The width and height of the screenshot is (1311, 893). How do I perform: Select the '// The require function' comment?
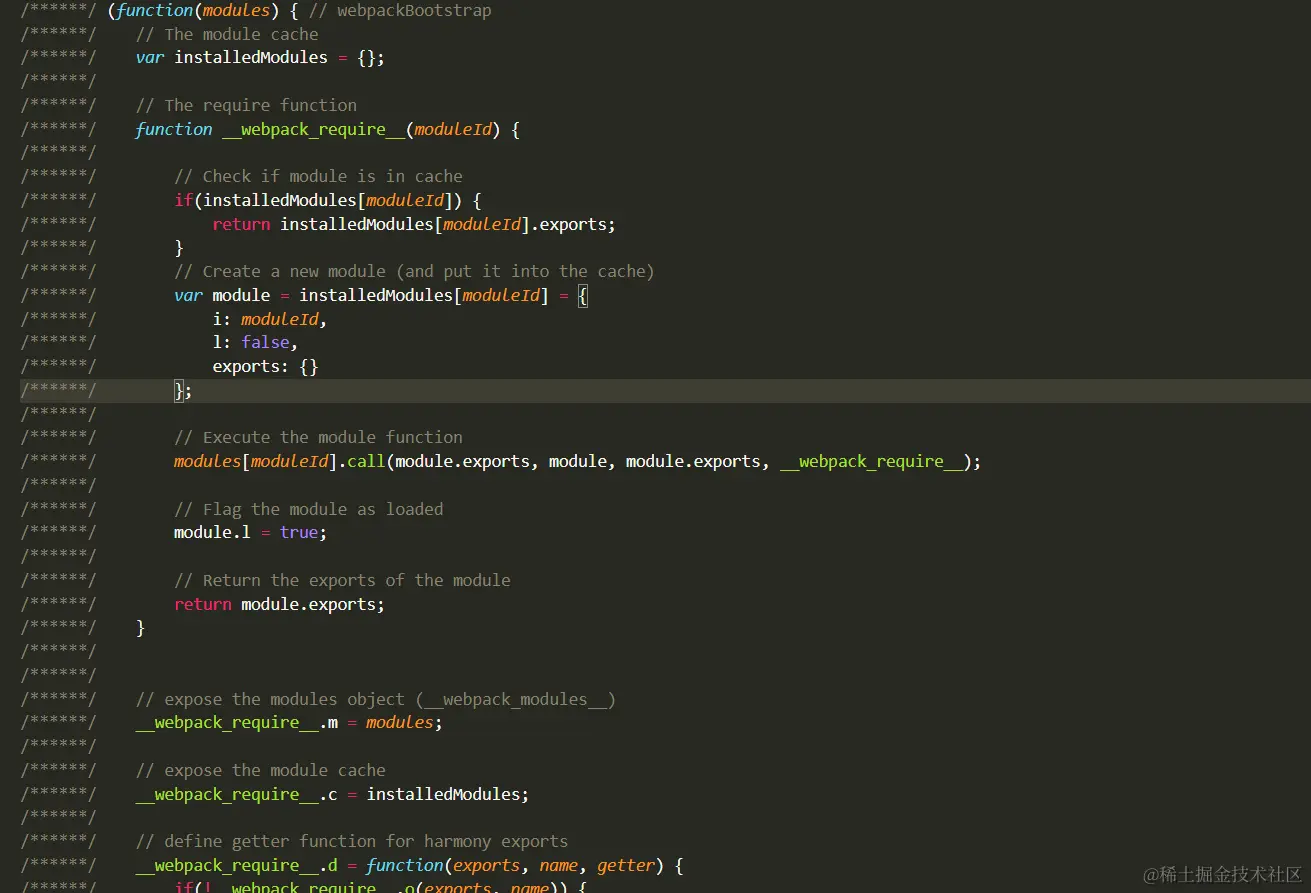click(246, 105)
